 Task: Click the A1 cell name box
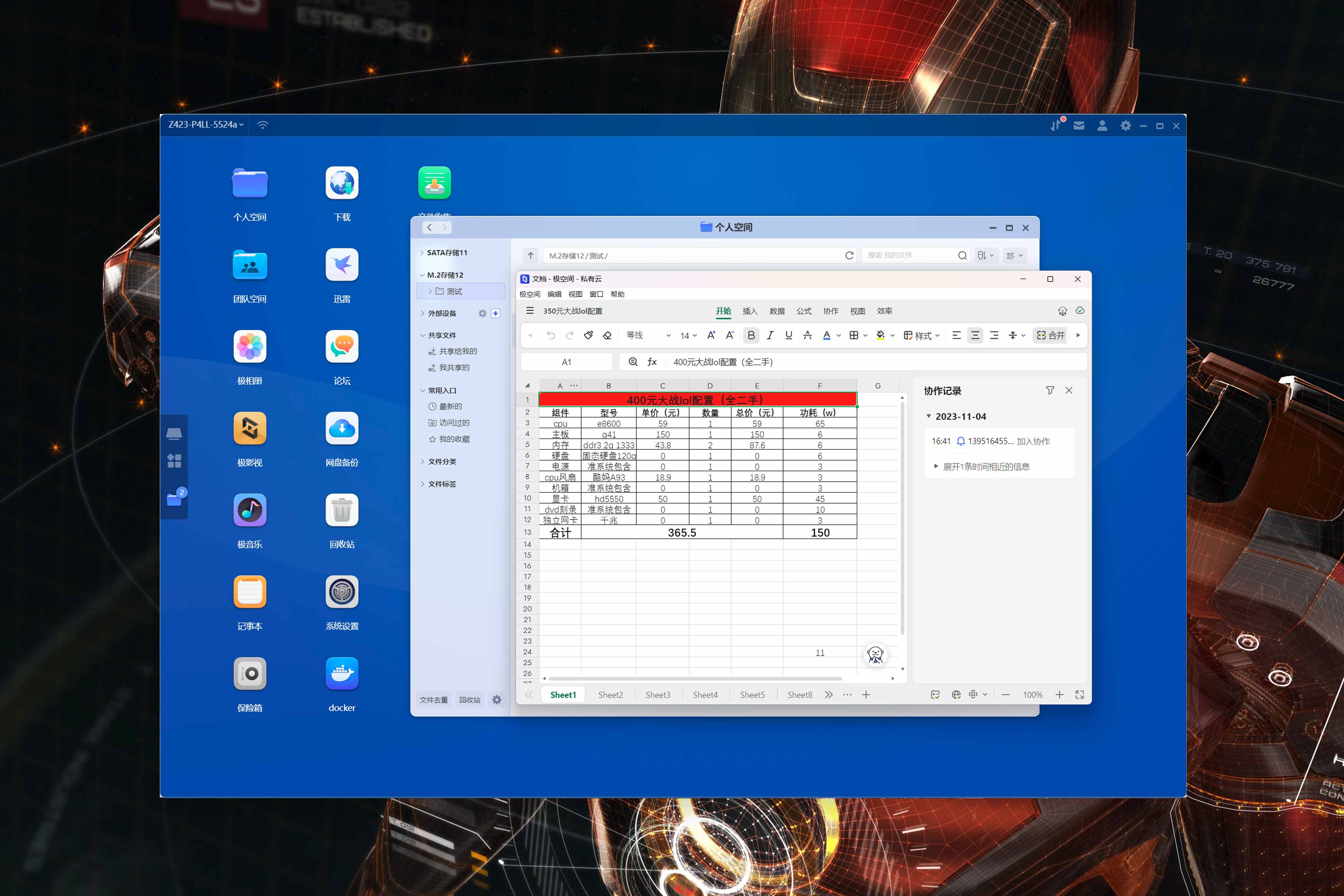click(x=566, y=362)
